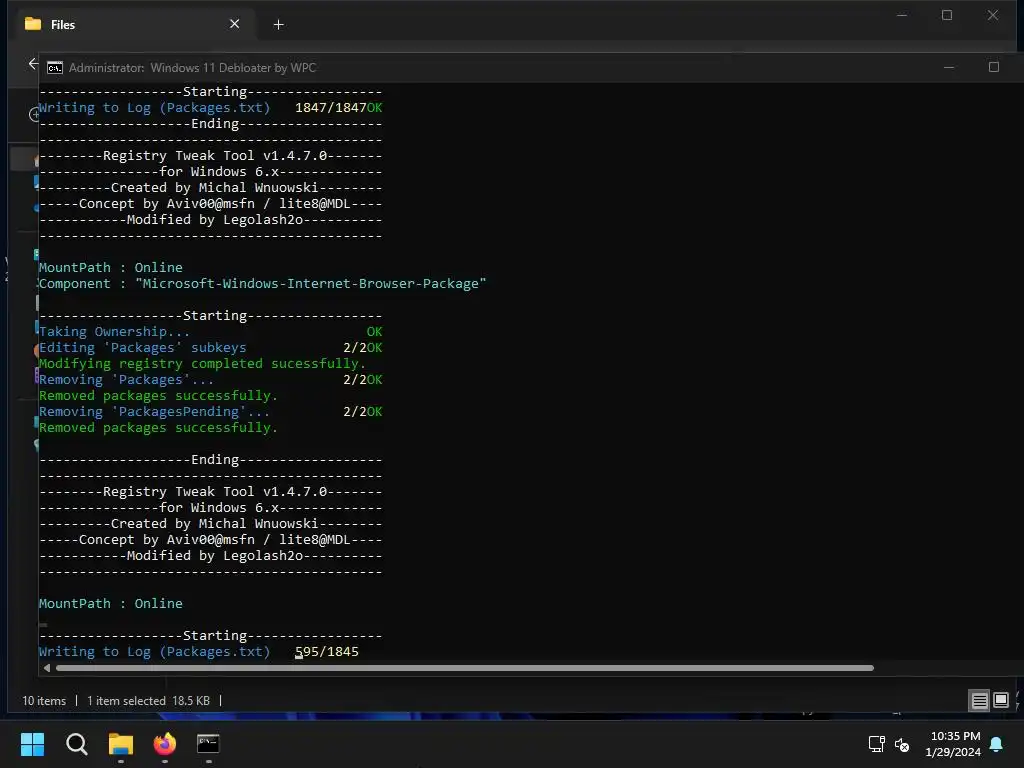Minimize the File Explorer window
The width and height of the screenshot is (1024, 768).
(x=902, y=15)
